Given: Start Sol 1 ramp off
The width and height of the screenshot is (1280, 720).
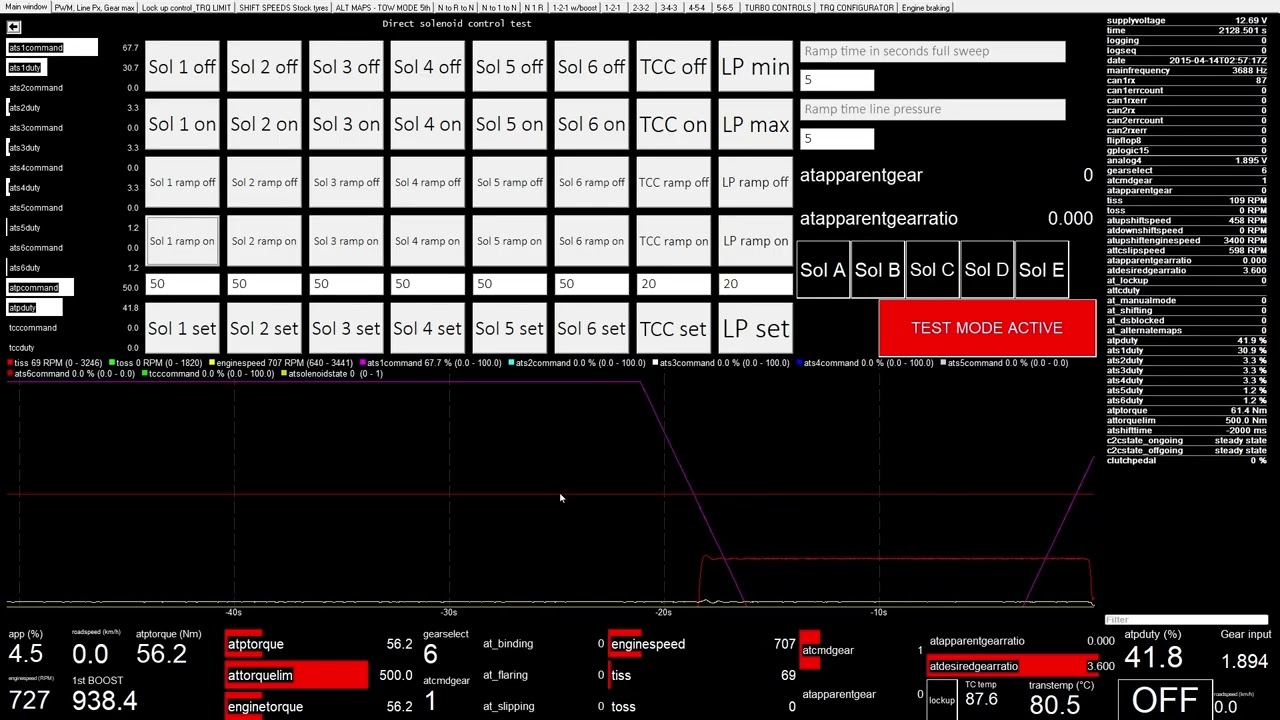Looking at the screenshot, I should [x=182, y=183].
